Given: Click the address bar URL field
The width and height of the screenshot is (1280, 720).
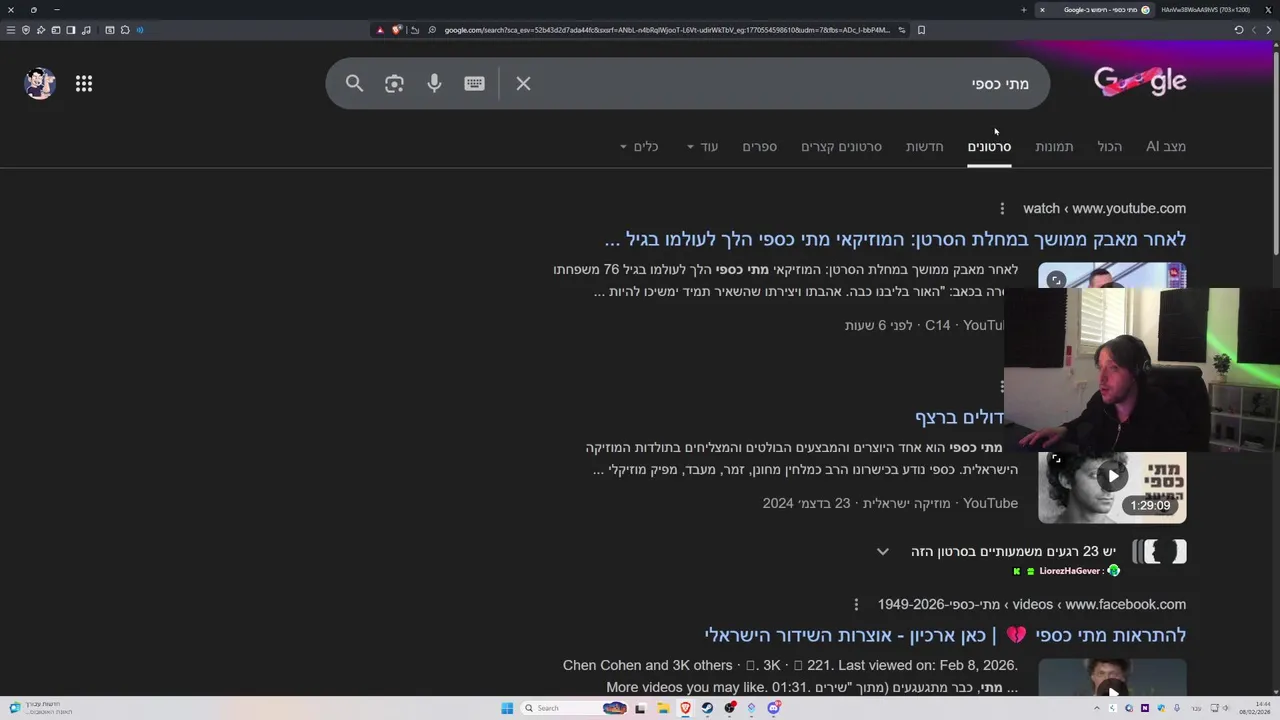Looking at the screenshot, I should (667, 30).
